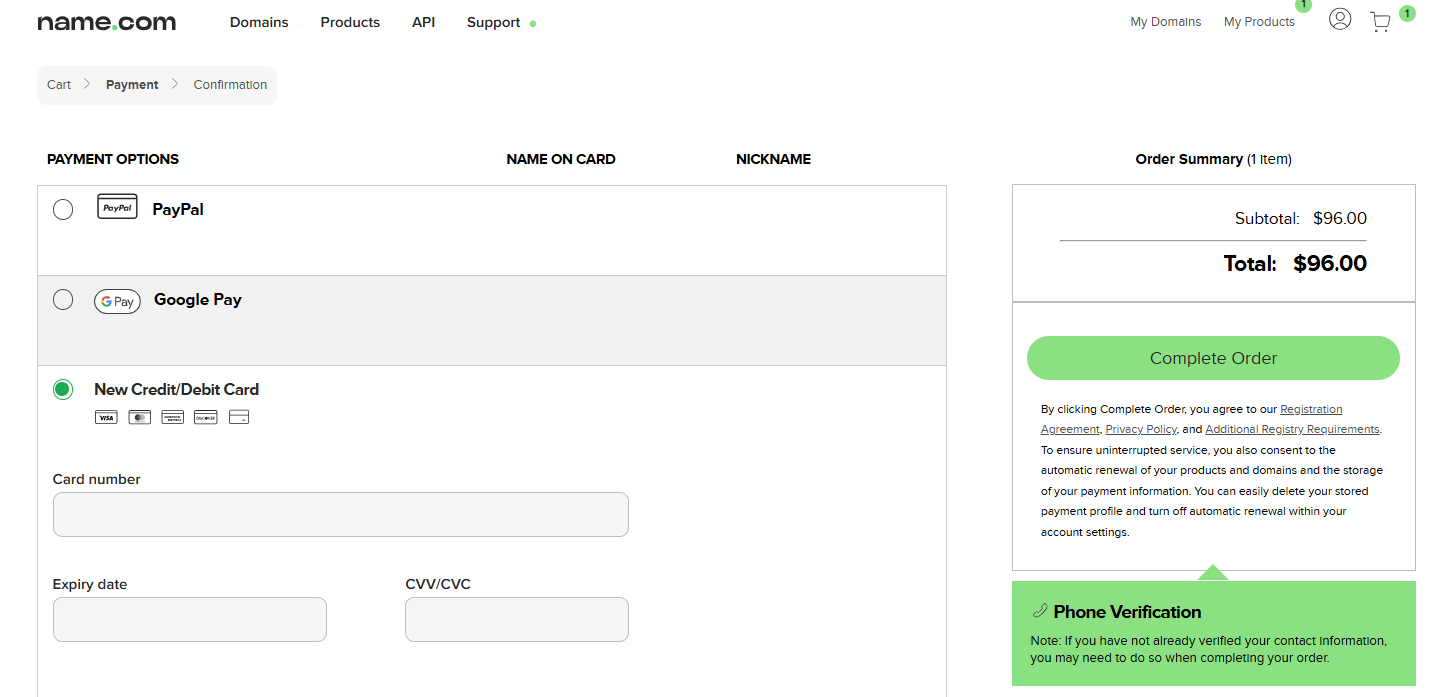This screenshot has height=697, width=1450.
Task: Open Additional Registry Requirements link
Action: [x=1292, y=429]
